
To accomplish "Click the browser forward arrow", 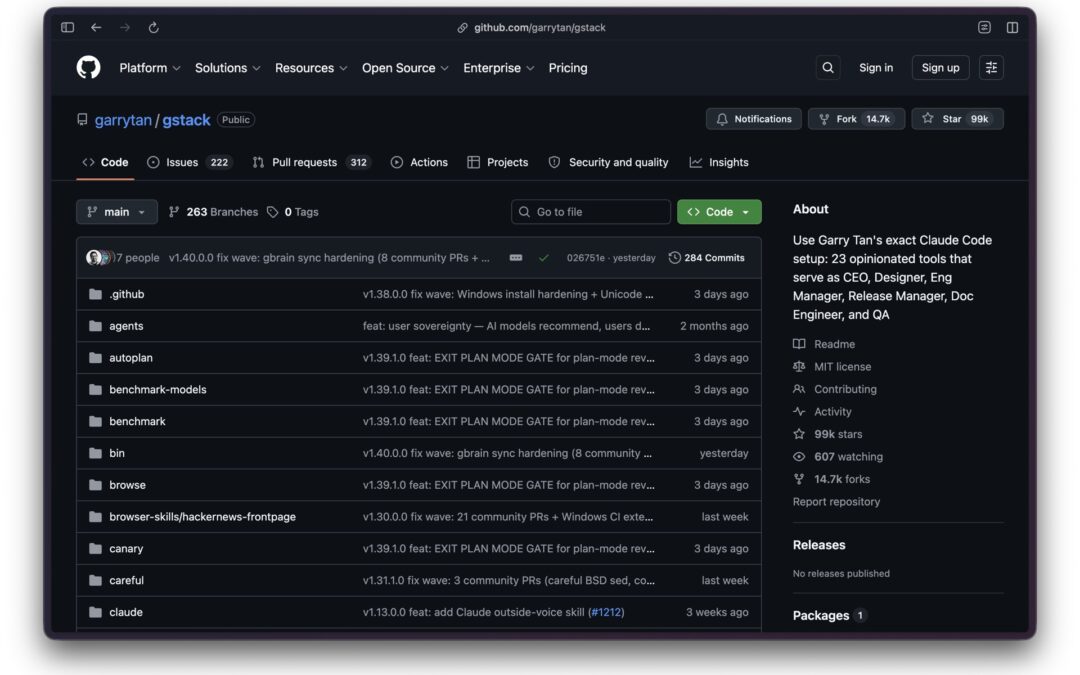I will click(125, 28).
